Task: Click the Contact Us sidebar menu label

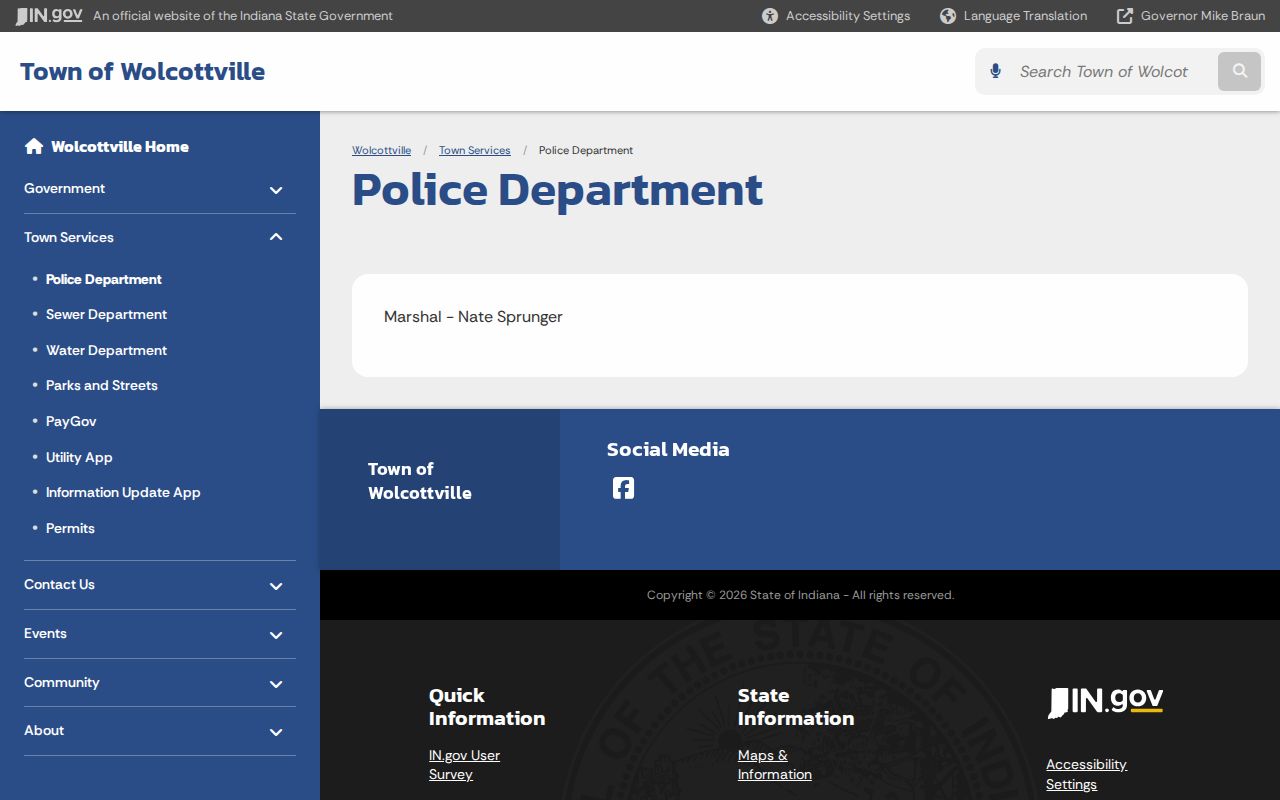Action: tap(59, 584)
